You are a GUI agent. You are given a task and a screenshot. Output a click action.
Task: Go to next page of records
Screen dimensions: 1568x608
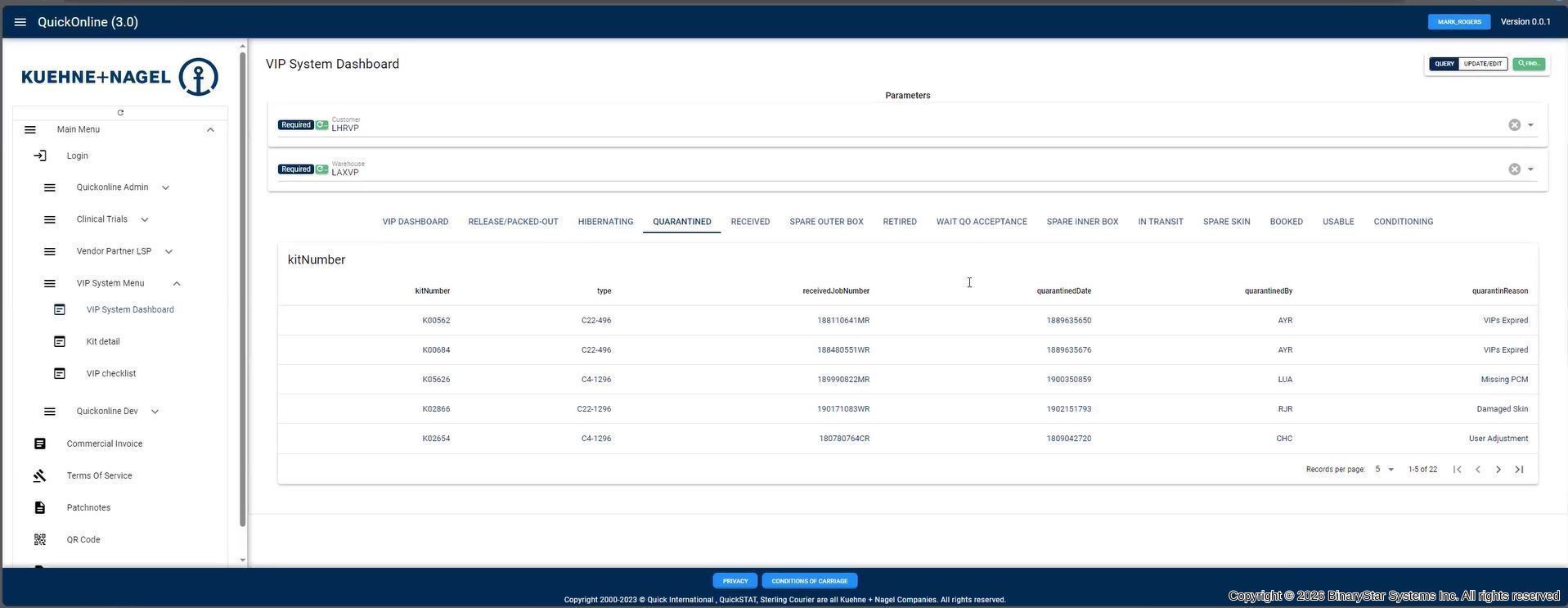click(x=1498, y=469)
